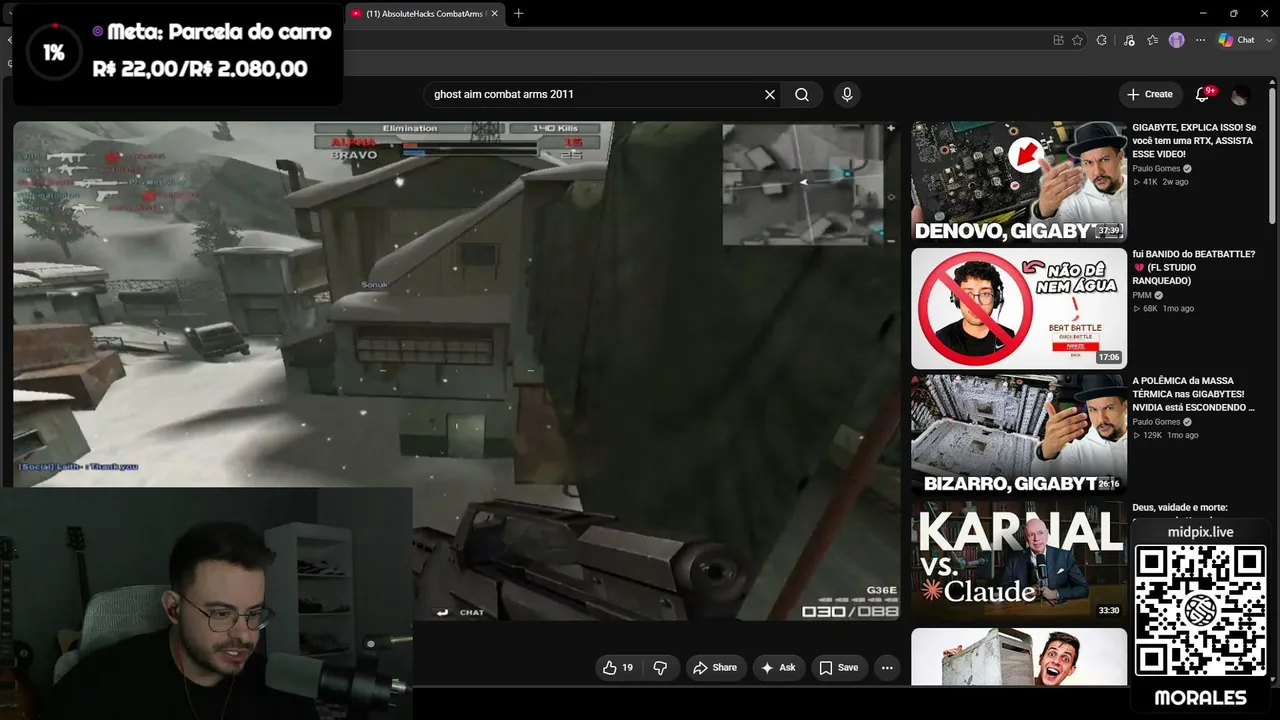Visit Paulo Gomes channel under GIGABYTE, EXPLICA ISSO

tap(1156, 169)
